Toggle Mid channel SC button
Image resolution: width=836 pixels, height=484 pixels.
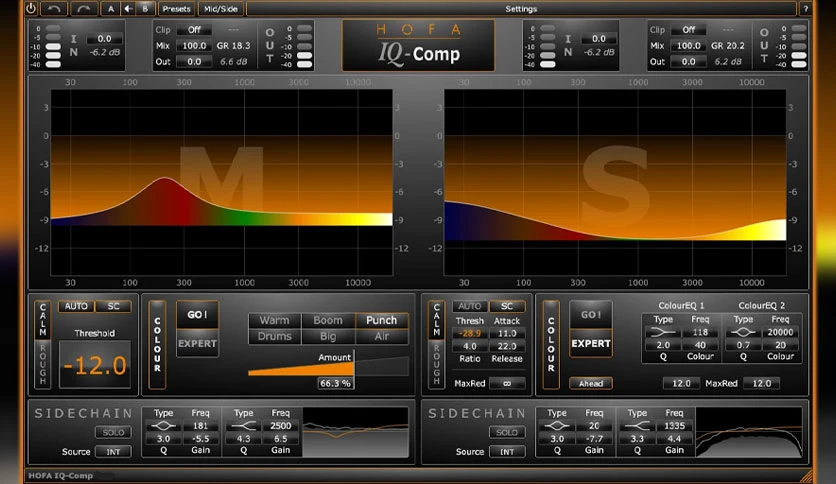[x=113, y=306]
